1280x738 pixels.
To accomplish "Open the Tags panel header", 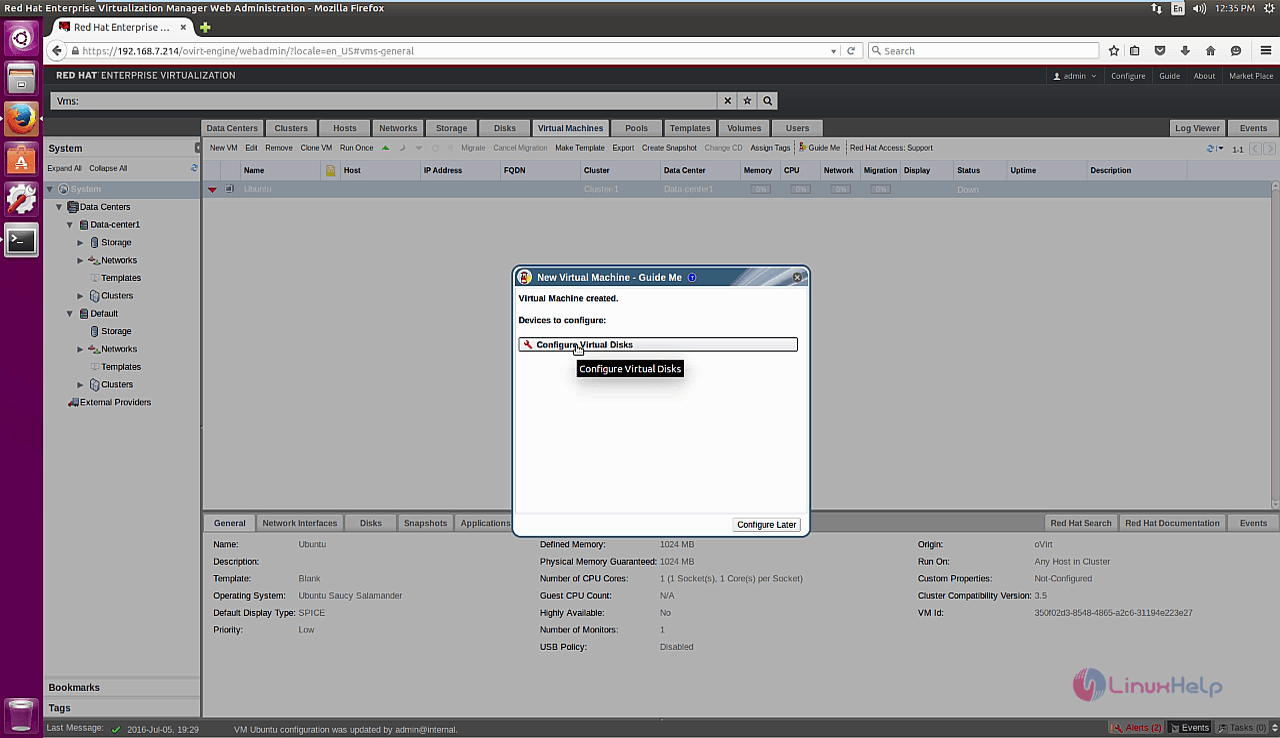I will coord(122,707).
